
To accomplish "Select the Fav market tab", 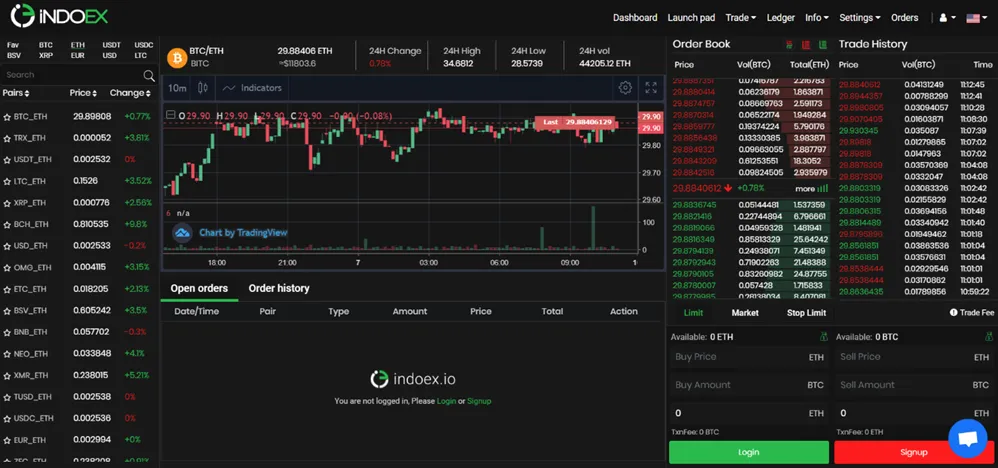I will tap(13, 45).
